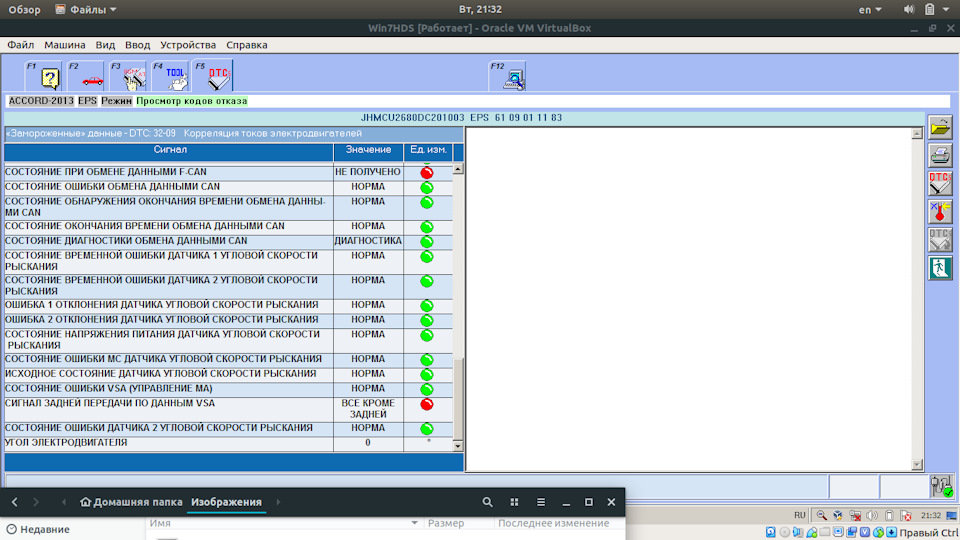Click the open folder icon in right sidebar
This screenshot has width=960, height=540.
pyautogui.click(x=940, y=128)
